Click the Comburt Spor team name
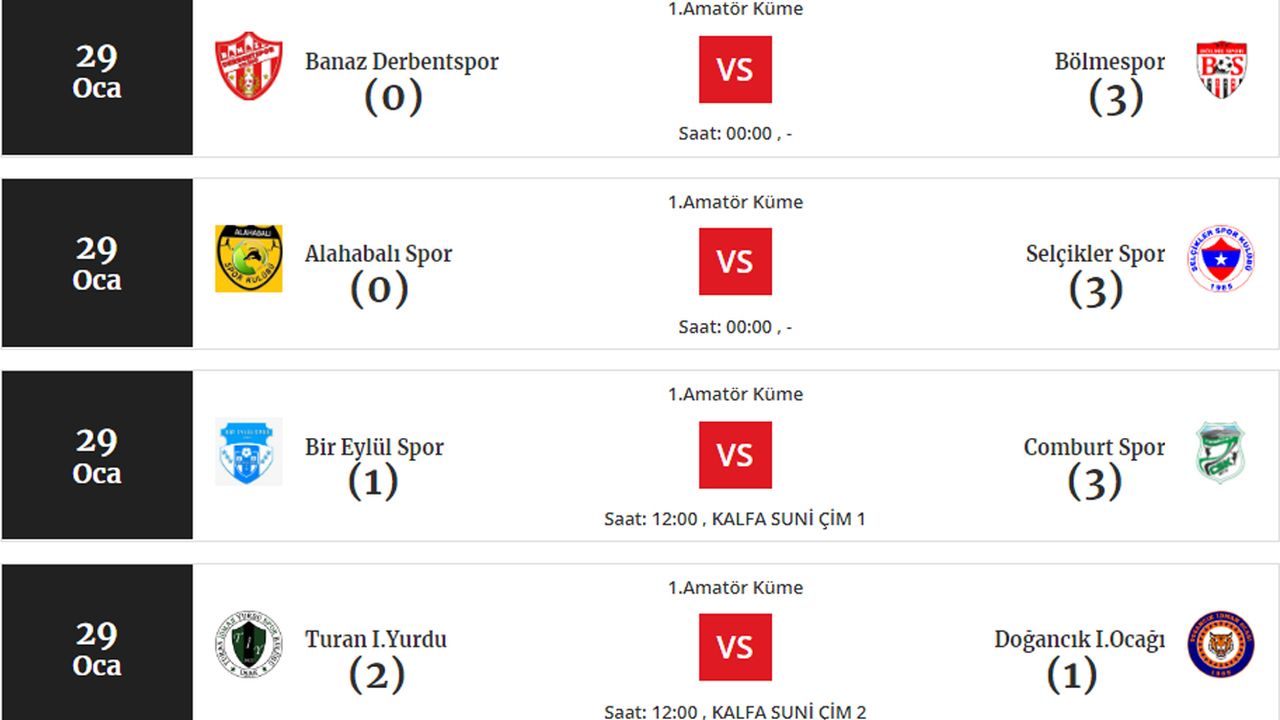1280x720 pixels. click(x=1094, y=447)
